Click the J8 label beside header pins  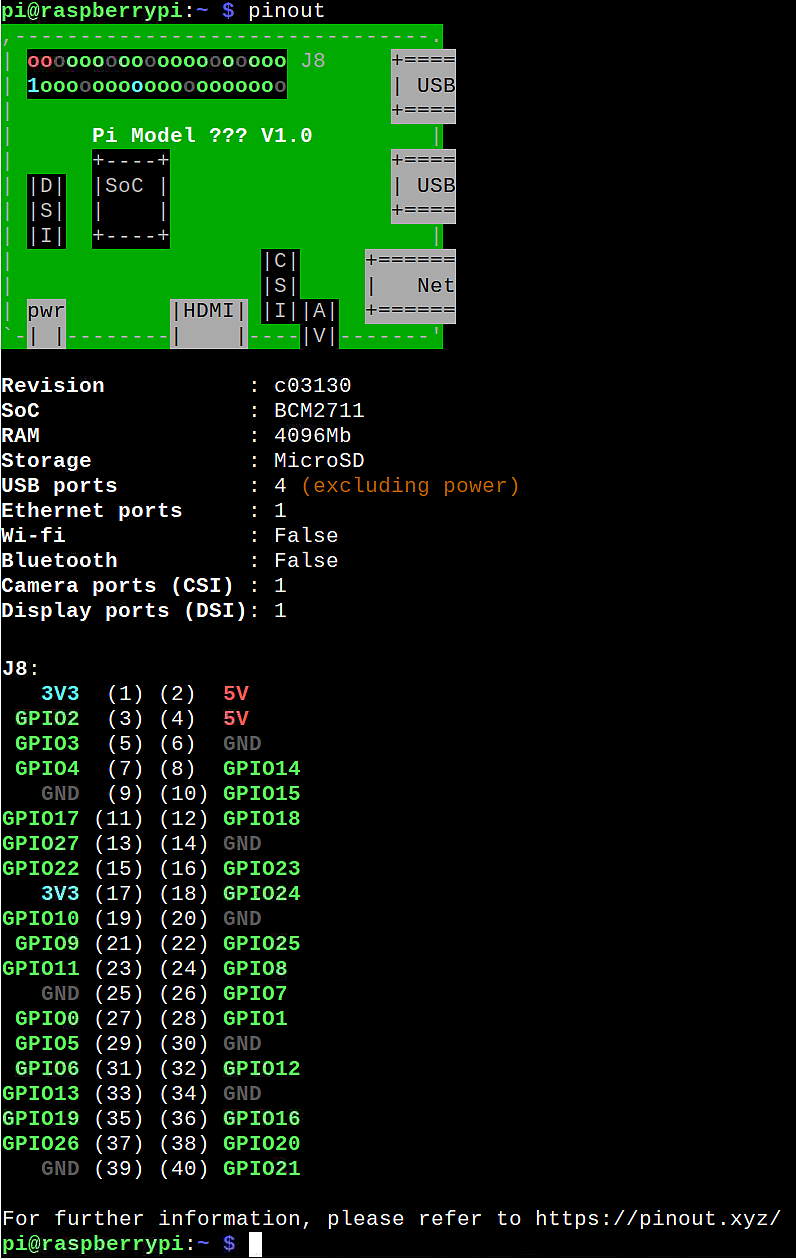[313, 61]
